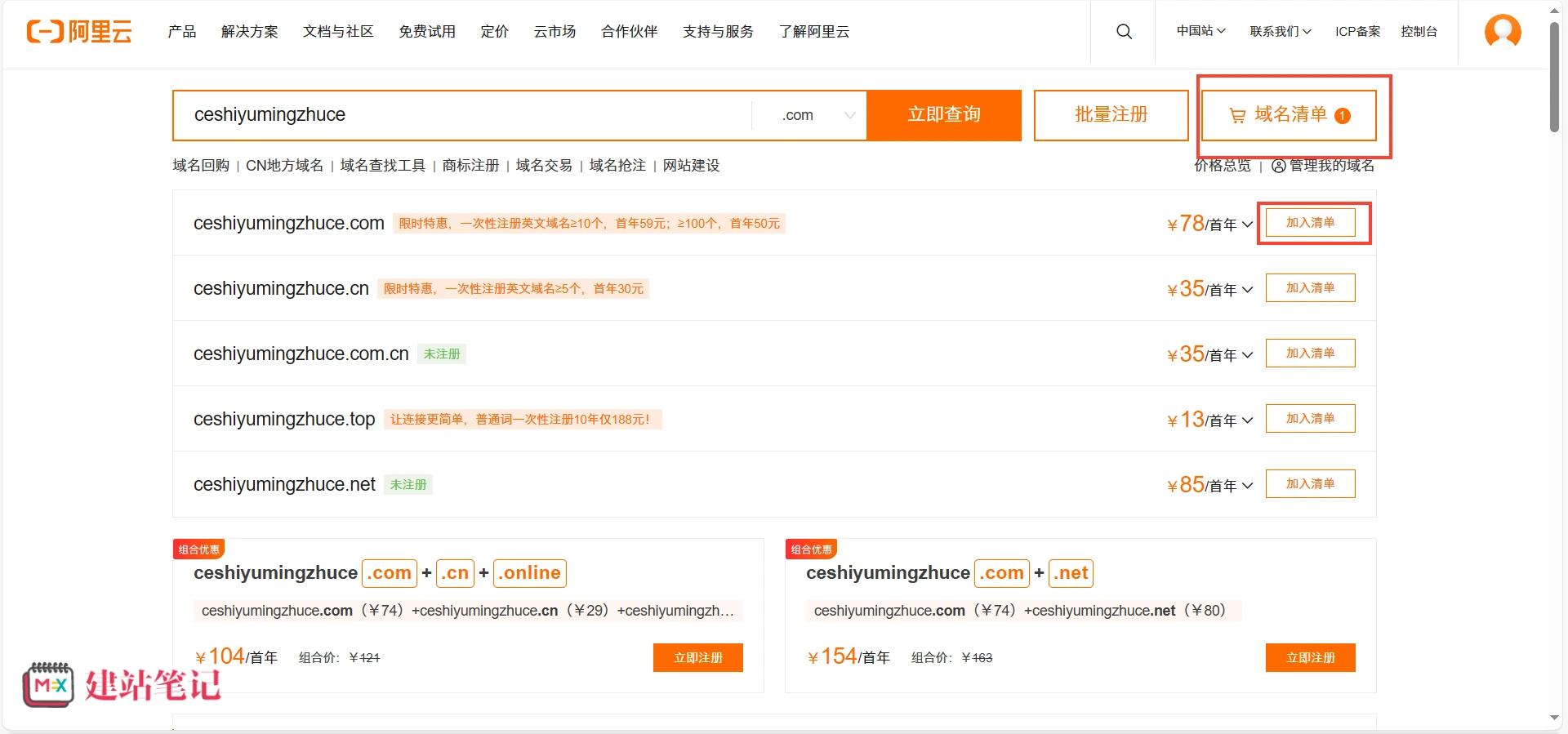Expand price chevron for ceshiyumingzhuce.com

tap(1247, 225)
